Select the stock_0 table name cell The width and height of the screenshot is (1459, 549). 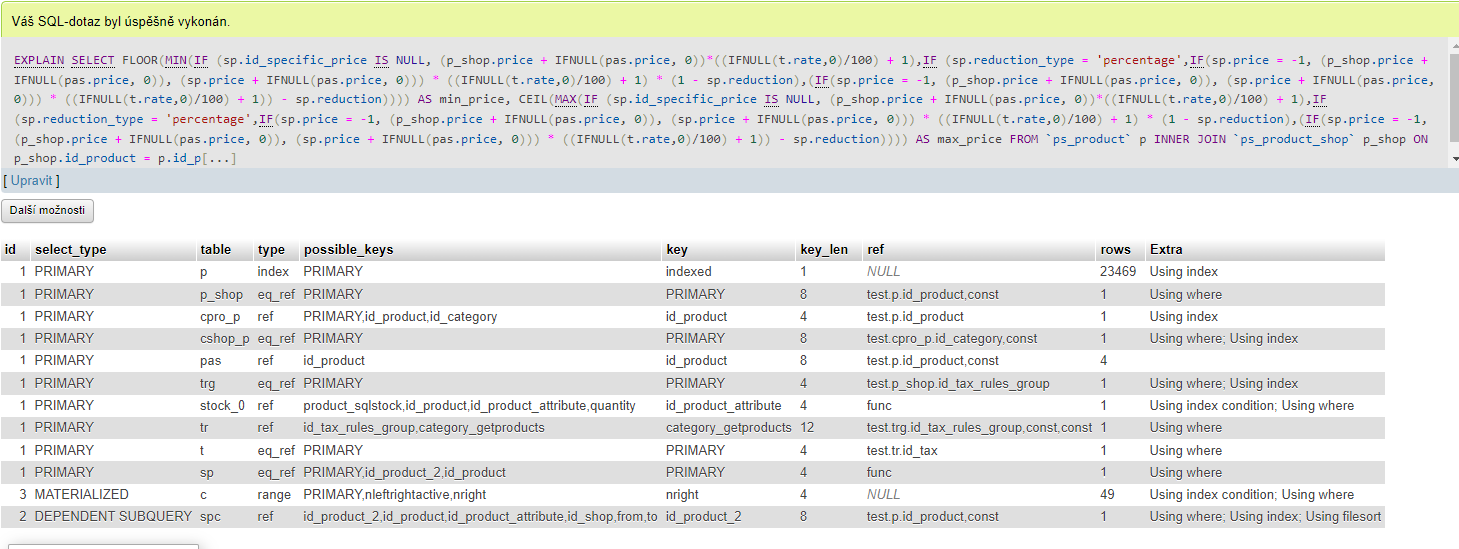coord(222,406)
